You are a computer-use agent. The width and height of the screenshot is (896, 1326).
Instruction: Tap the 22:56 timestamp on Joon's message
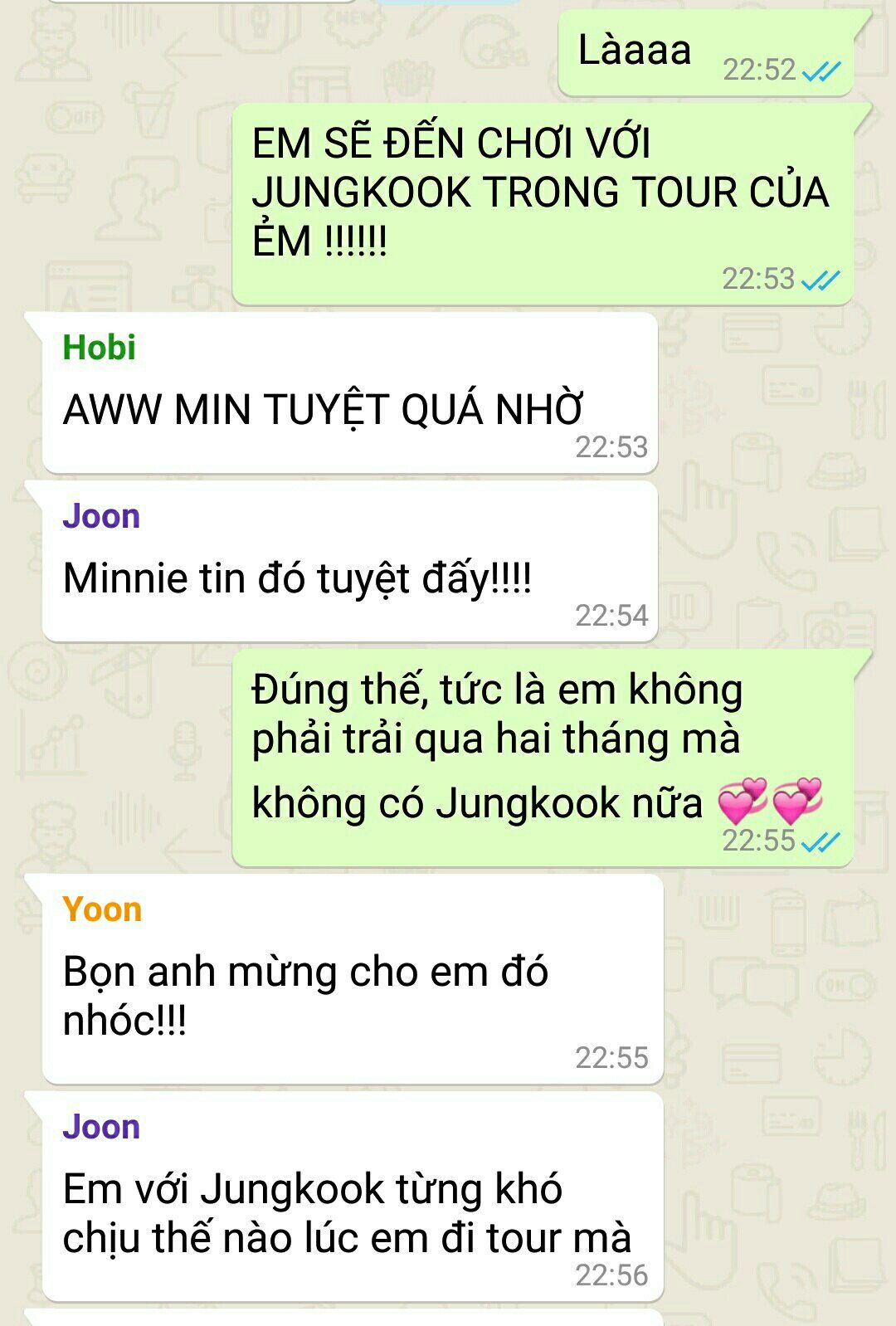click(611, 1275)
